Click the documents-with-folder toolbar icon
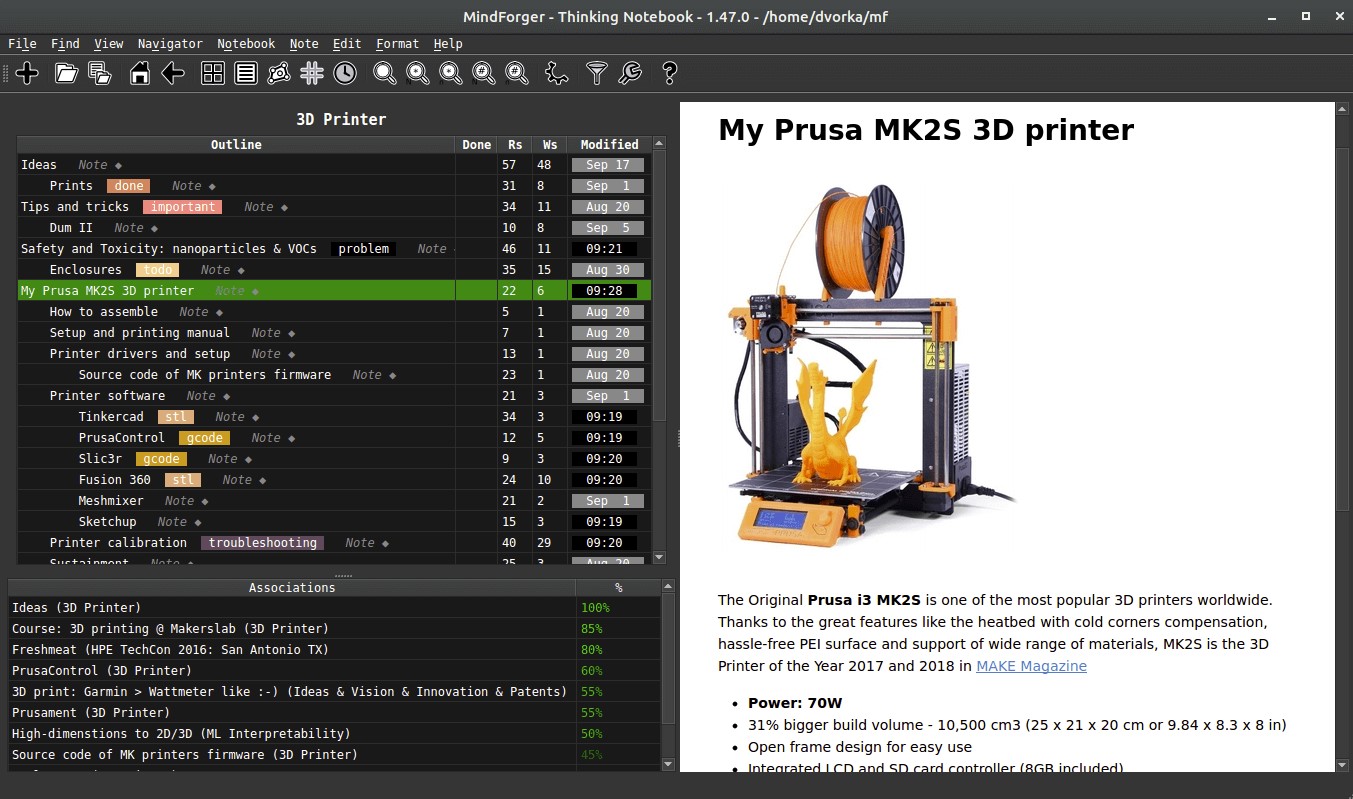 pos(99,73)
